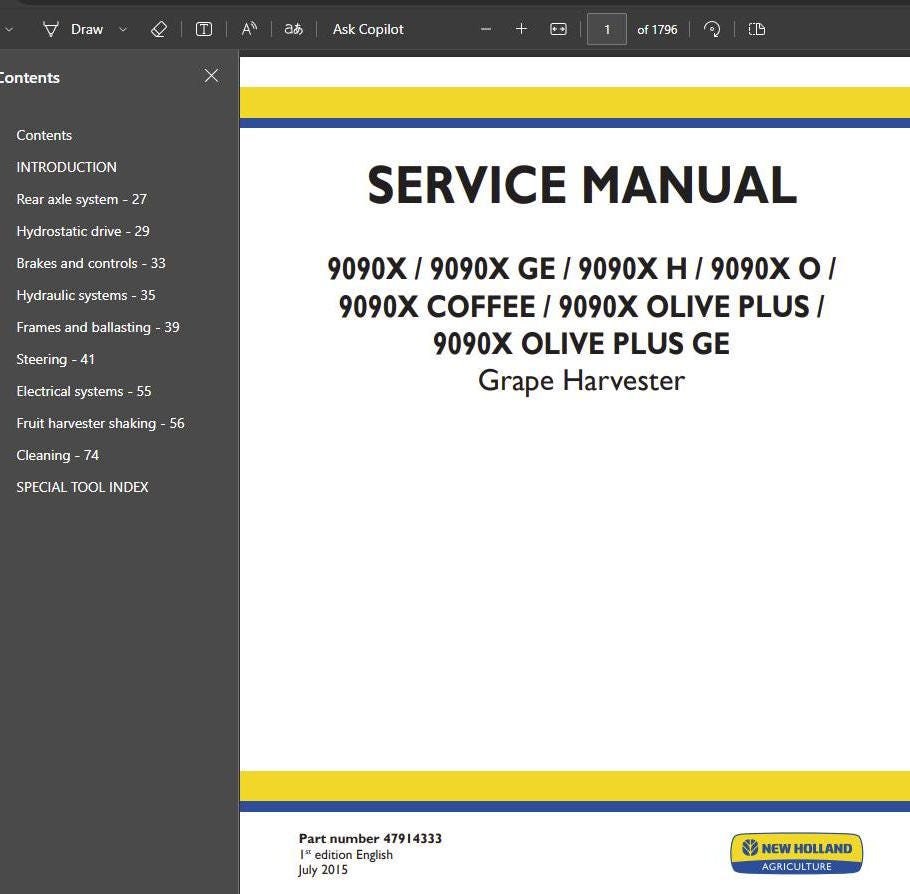Image resolution: width=910 pixels, height=894 pixels.
Task: Open Rear axle system - 27 bookmark
Action: pyautogui.click(x=81, y=199)
